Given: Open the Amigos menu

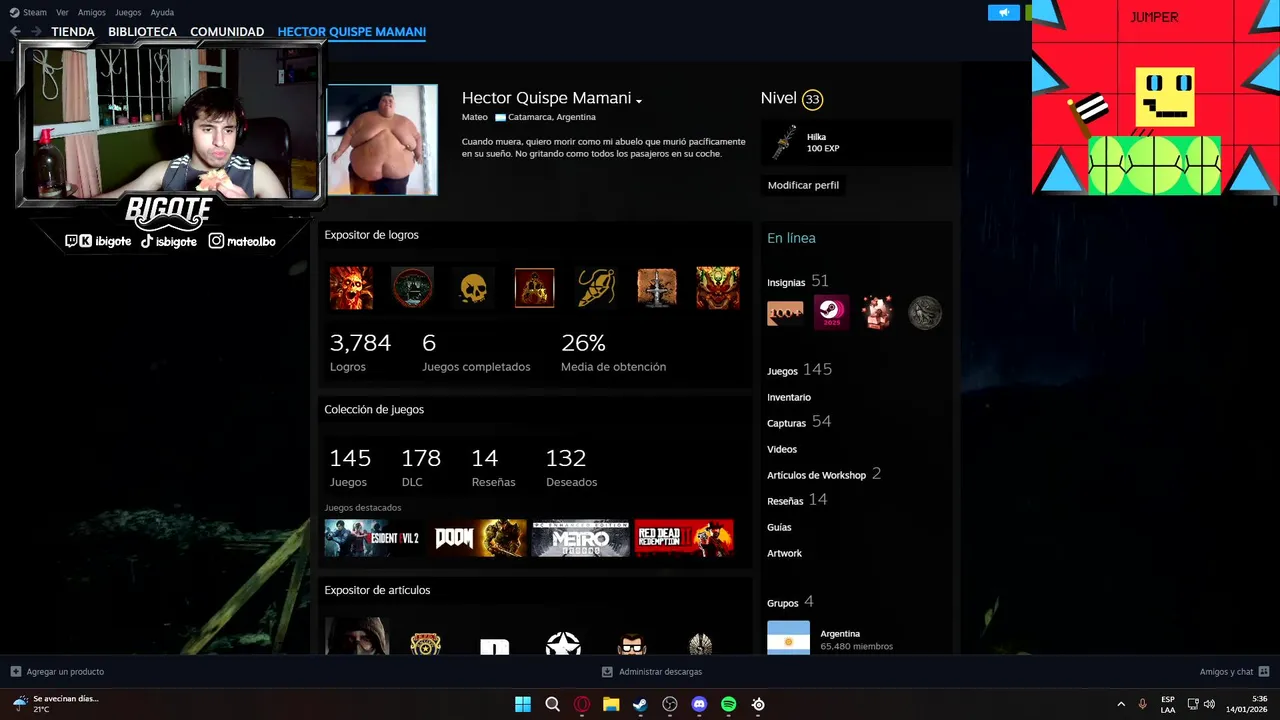Looking at the screenshot, I should [x=92, y=12].
